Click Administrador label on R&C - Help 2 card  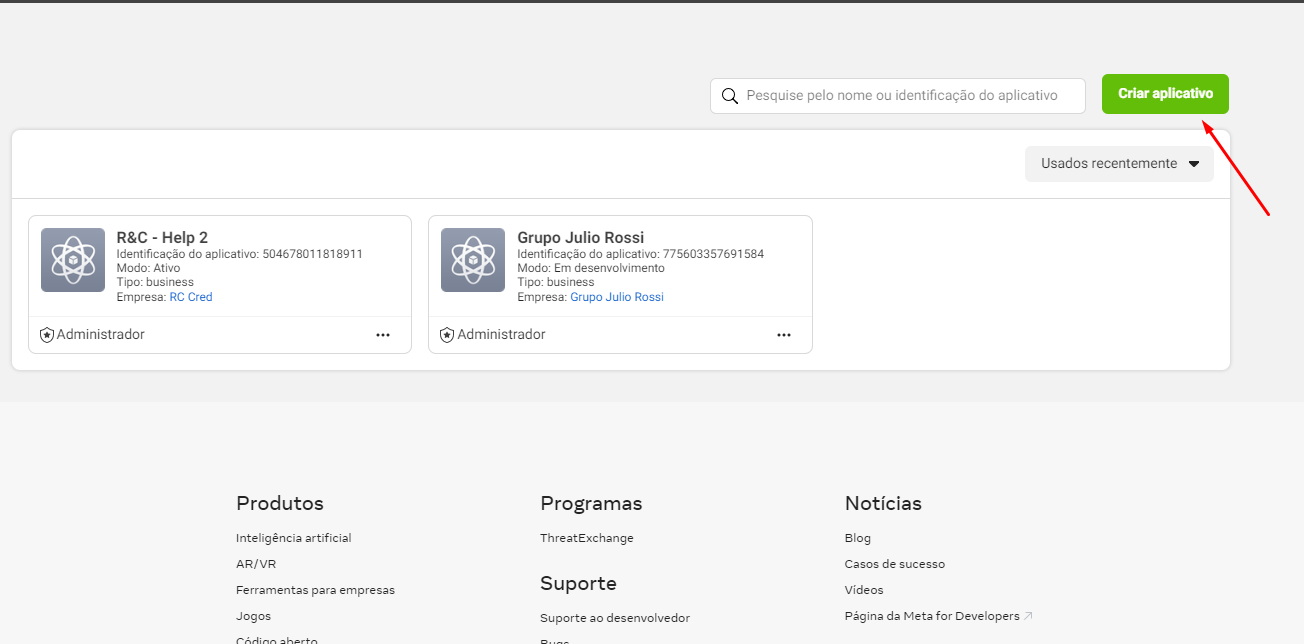click(x=101, y=335)
